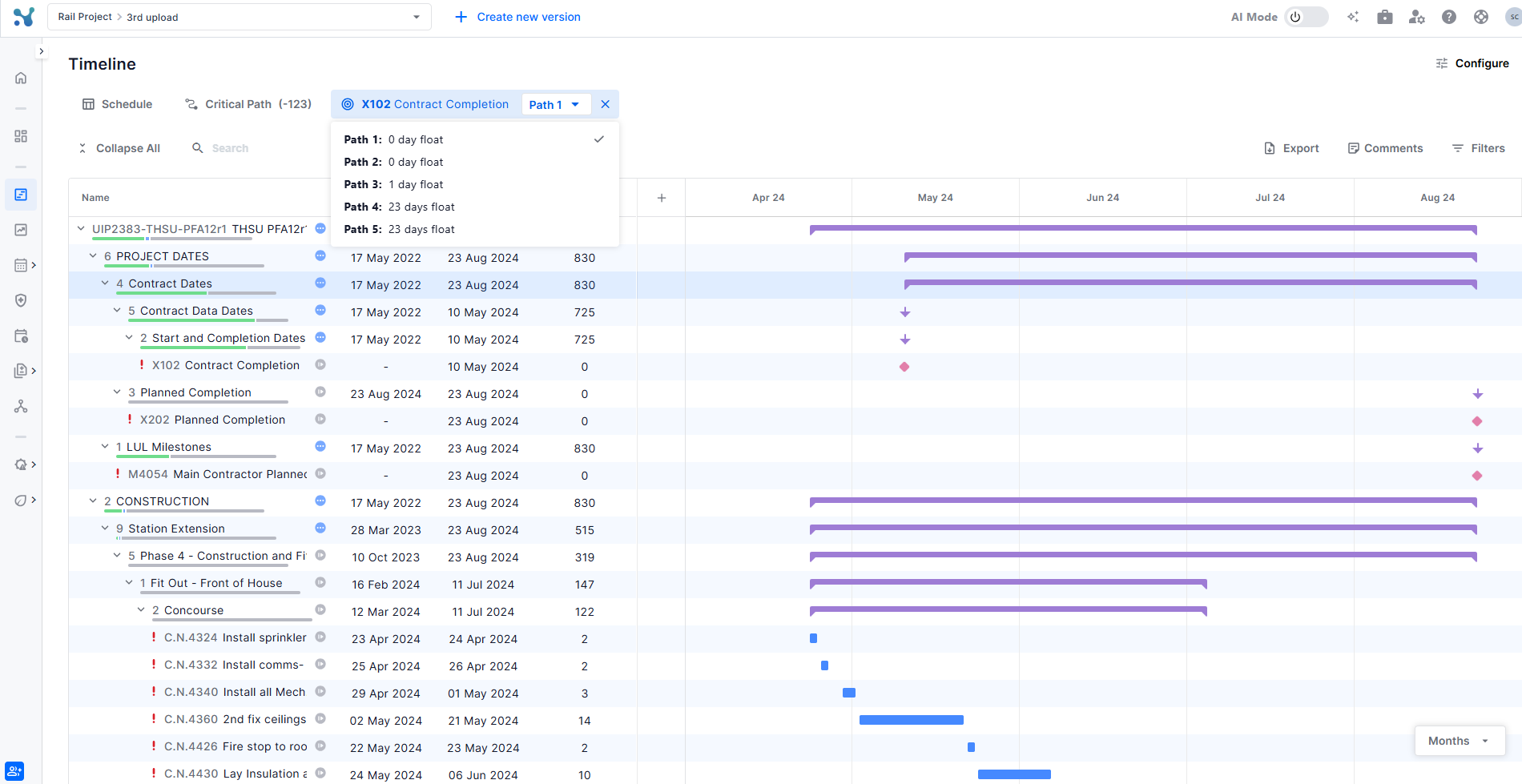Toggle AI Mode switch
This screenshot has width=1522, height=784.
[x=1305, y=17]
